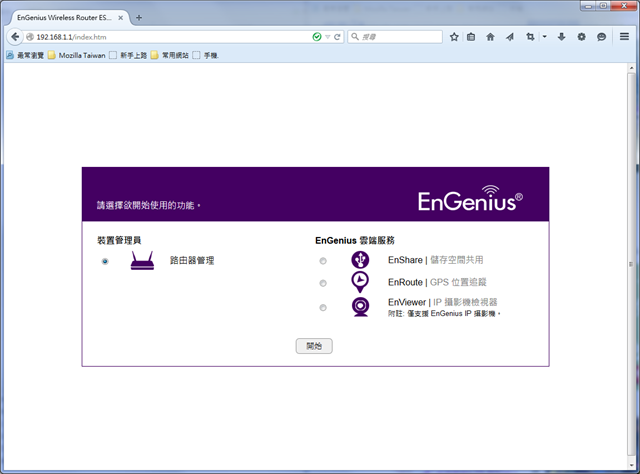Click the EnRoute GPS pin icon
This screenshot has width=640, height=474.
click(360, 282)
